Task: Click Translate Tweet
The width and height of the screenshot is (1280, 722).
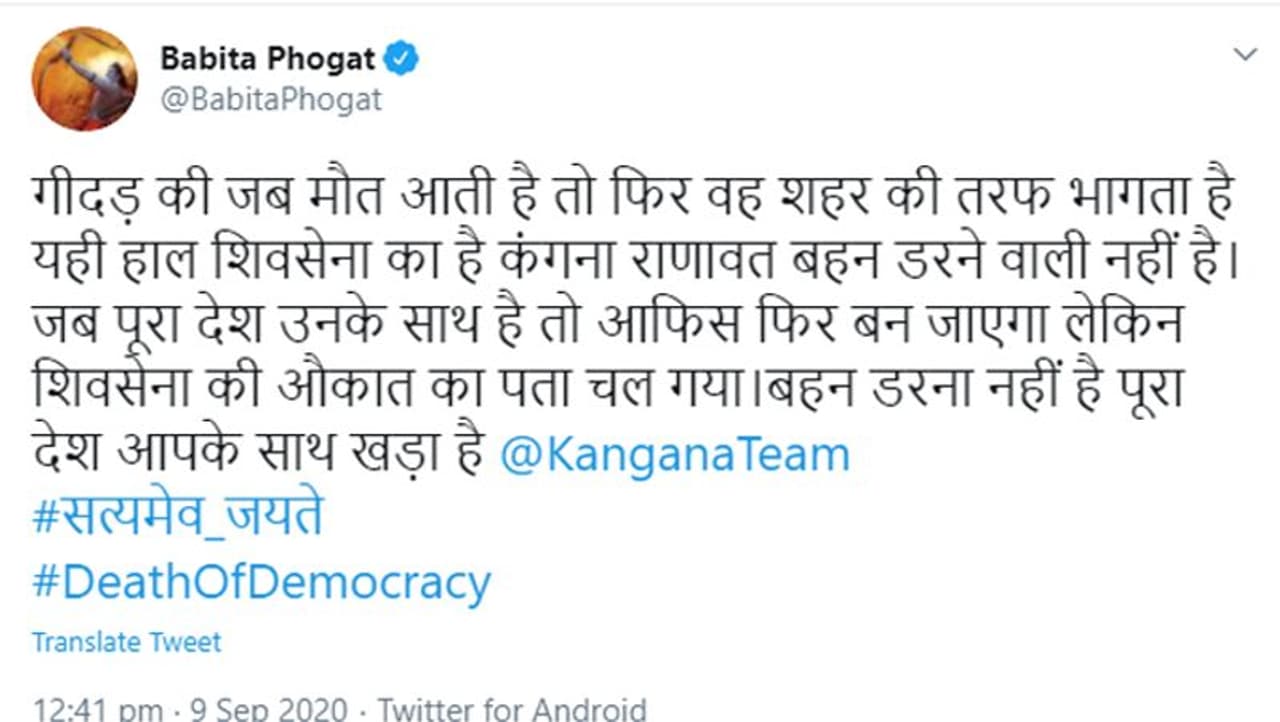Action: (x=127, y=642)
